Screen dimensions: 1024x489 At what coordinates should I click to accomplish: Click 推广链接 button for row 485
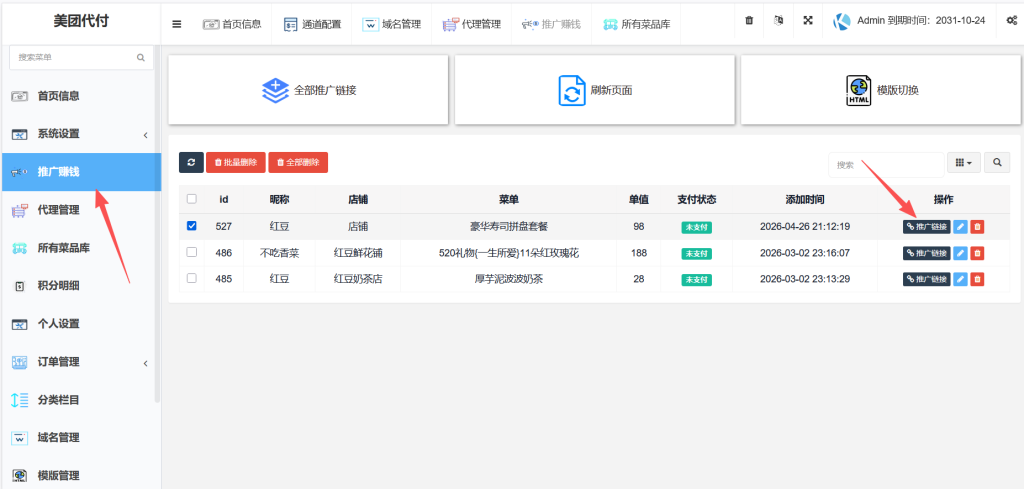(927, 279)
